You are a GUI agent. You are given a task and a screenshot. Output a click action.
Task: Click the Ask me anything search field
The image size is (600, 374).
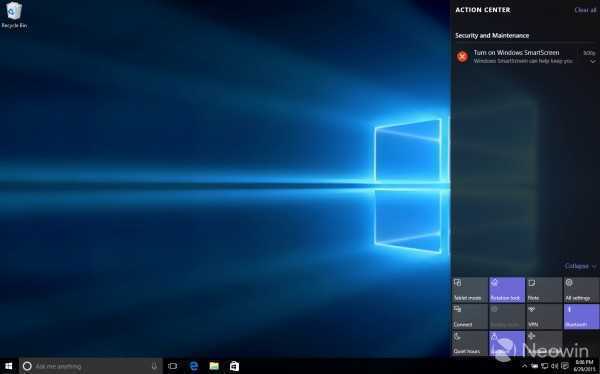[91, 366]
